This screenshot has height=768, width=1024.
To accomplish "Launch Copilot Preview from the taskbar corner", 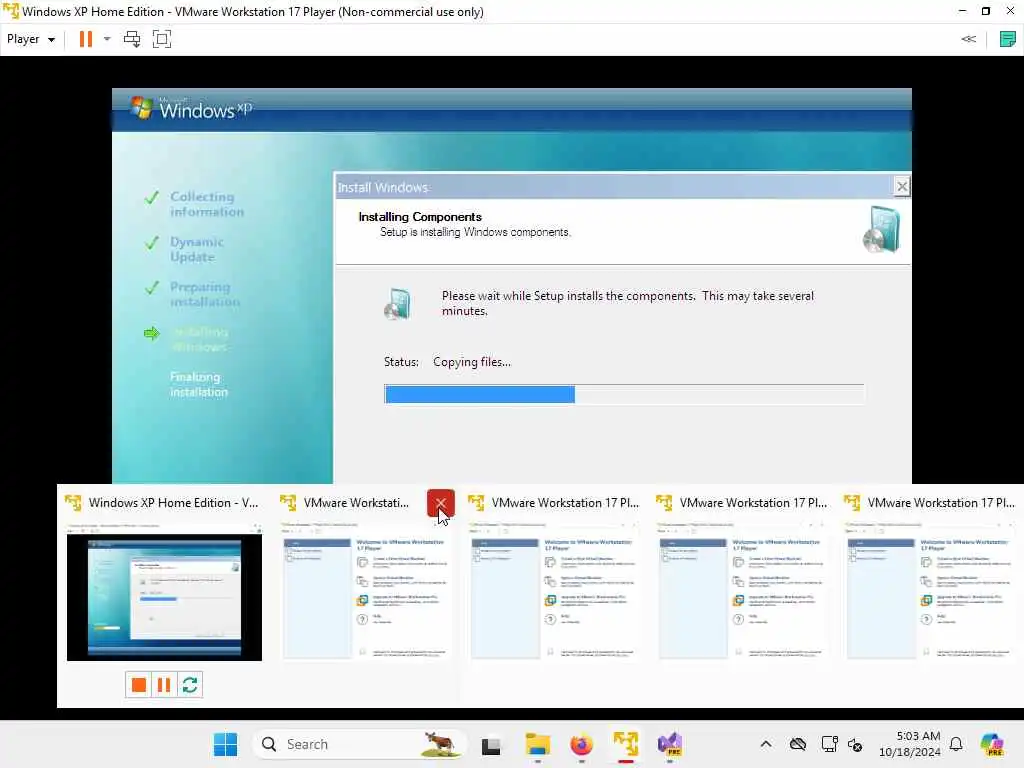I will tap(992, 744).
